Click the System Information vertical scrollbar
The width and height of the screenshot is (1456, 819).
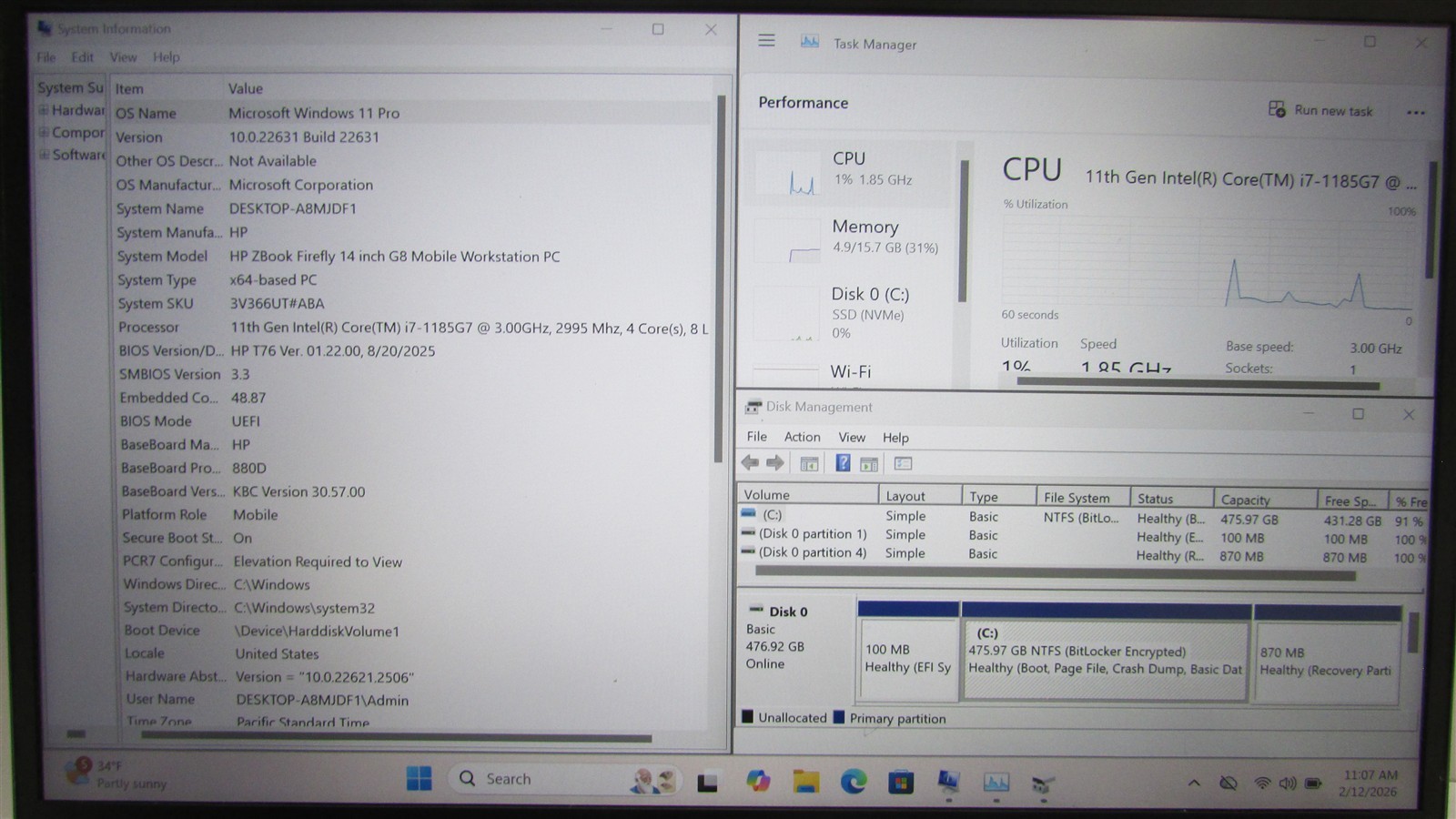720,278
